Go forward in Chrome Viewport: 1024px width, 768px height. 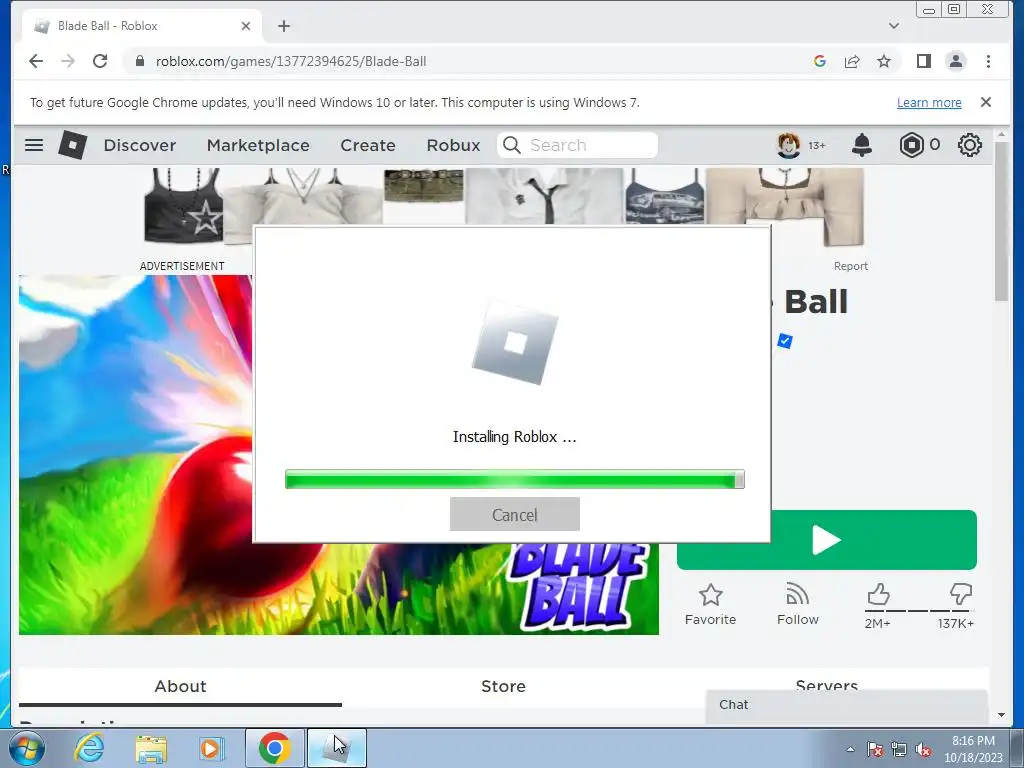tap(68, 61)
